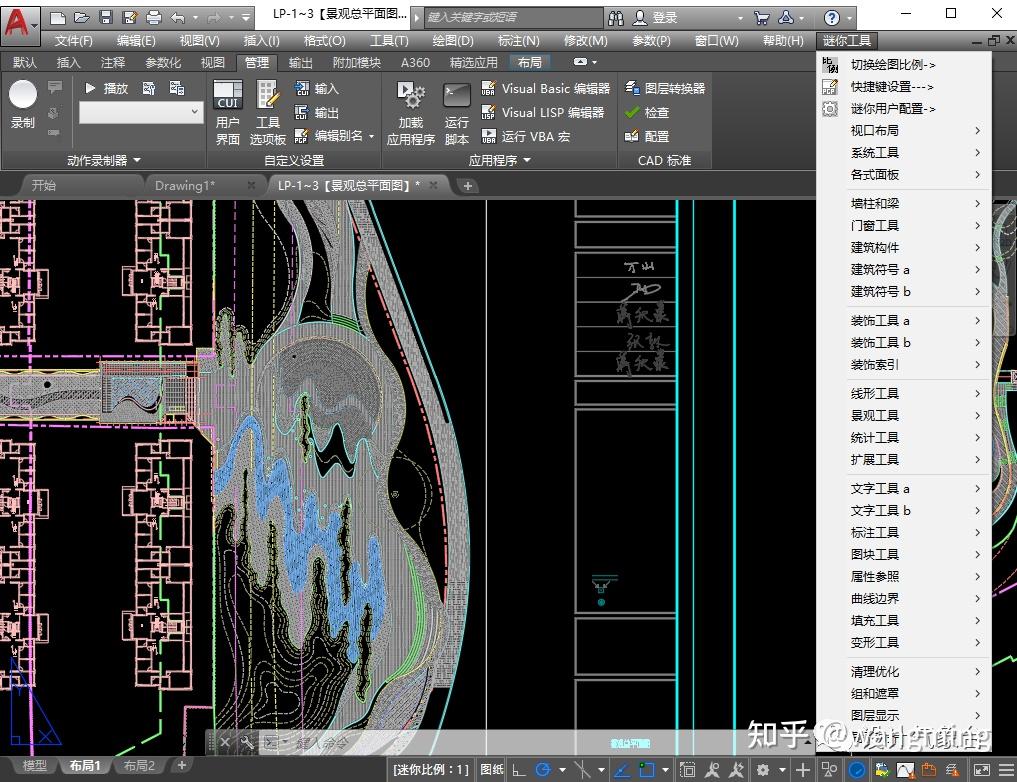Click the keyword search input field

coord(512,18)
